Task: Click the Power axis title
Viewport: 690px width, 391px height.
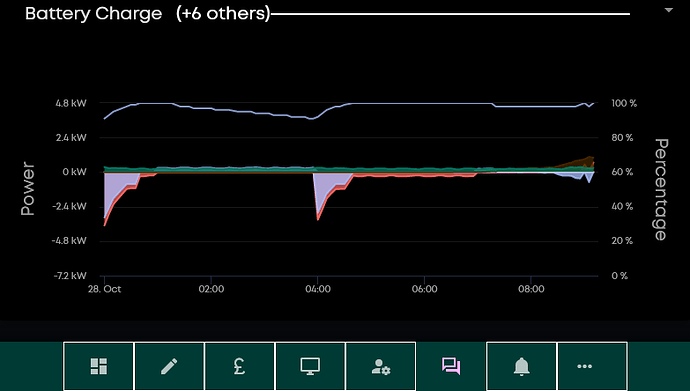Action: pos(28,189)
